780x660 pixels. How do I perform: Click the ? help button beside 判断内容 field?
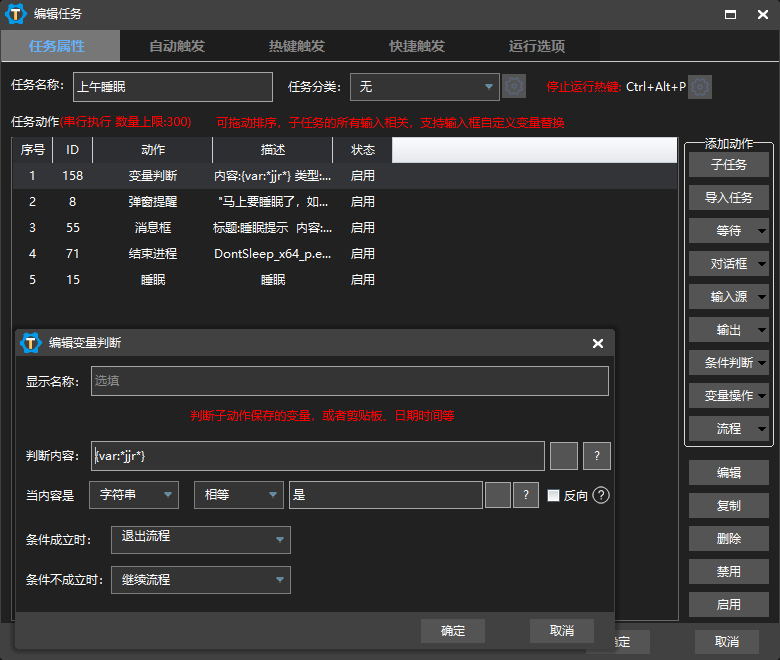(596, 456)
